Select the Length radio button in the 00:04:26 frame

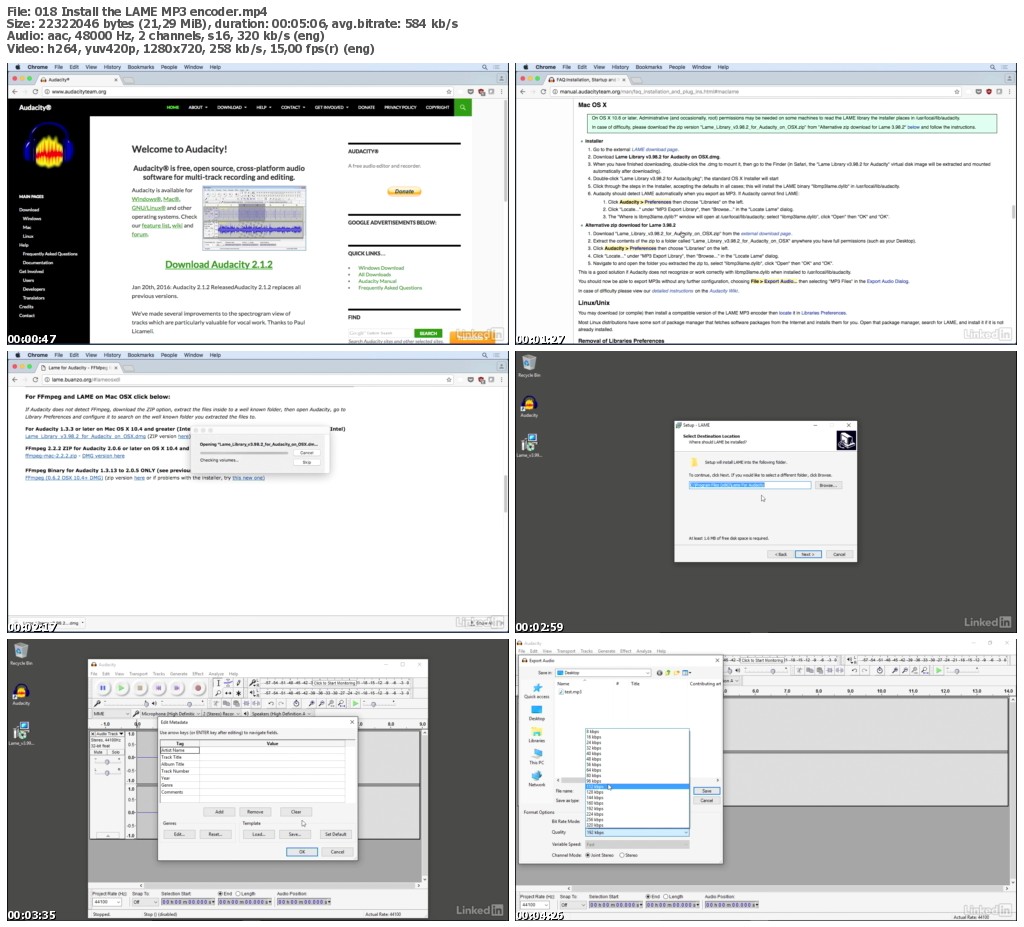coord(665,896)
